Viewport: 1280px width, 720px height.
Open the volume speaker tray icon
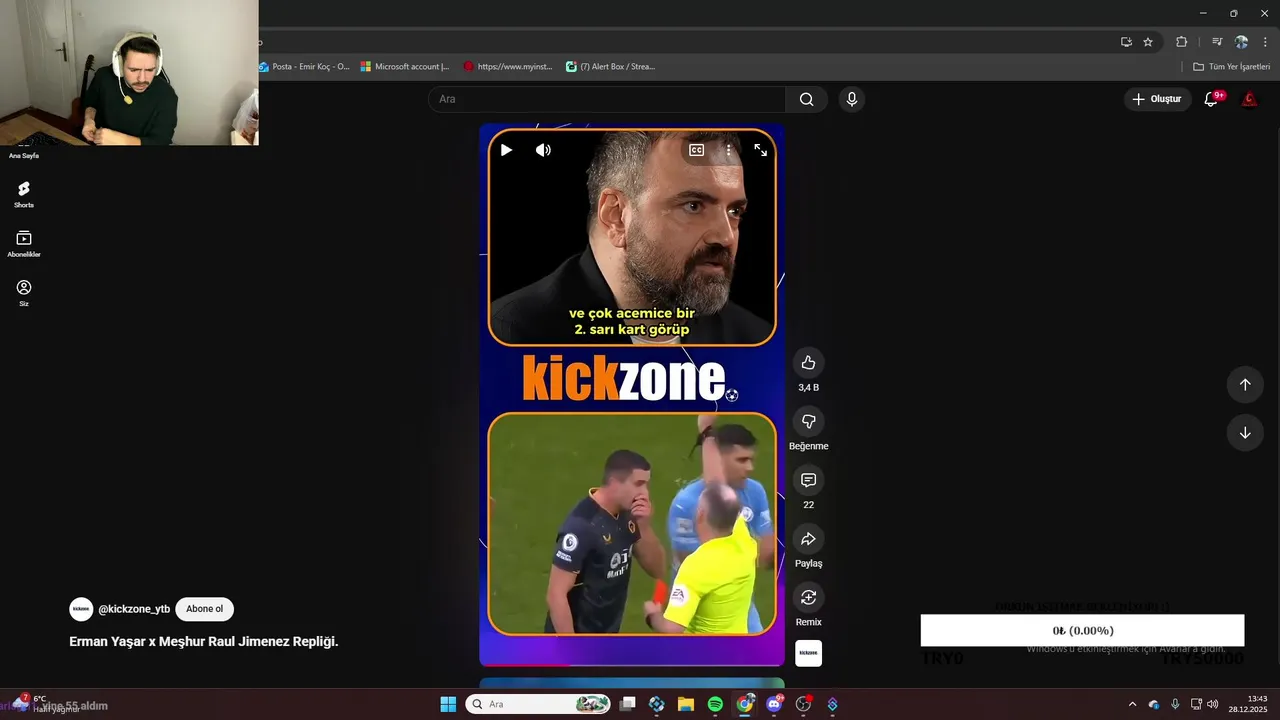point(1213,704)
